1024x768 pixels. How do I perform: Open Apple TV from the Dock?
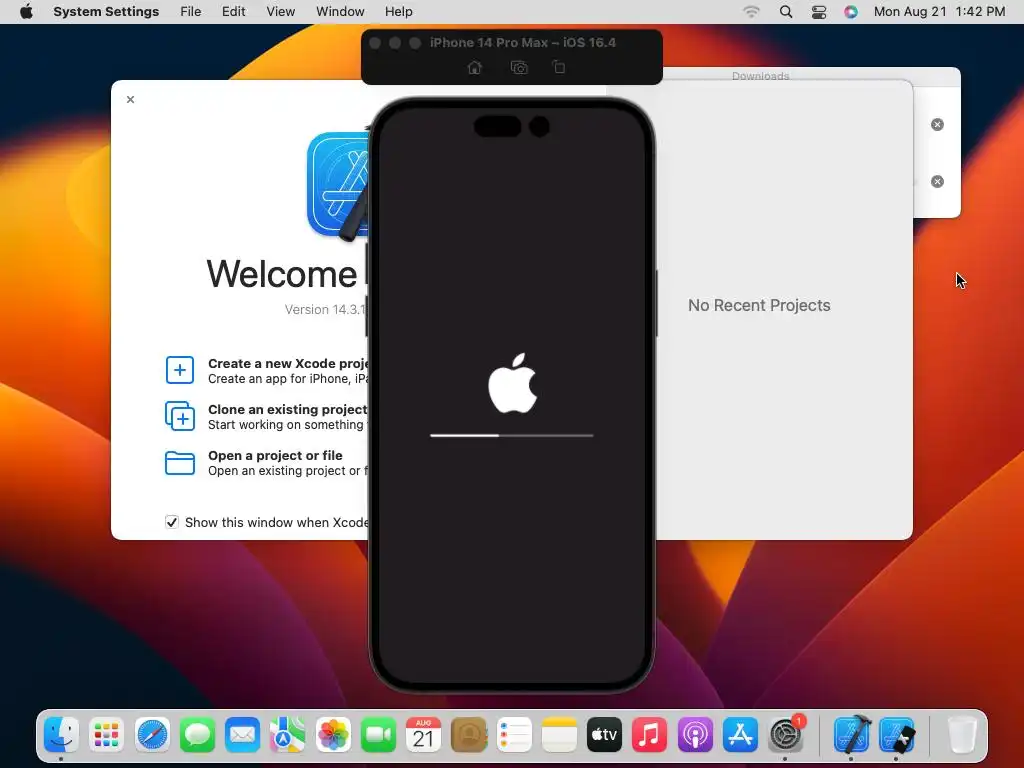click(x=604, y=735)
